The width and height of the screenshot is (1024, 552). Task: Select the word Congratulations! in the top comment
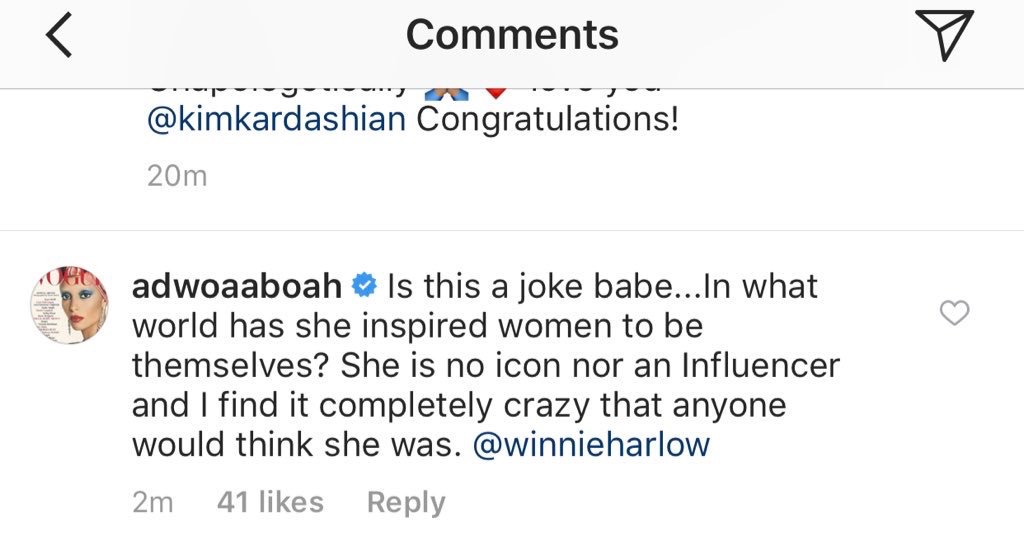pos(548,120)
